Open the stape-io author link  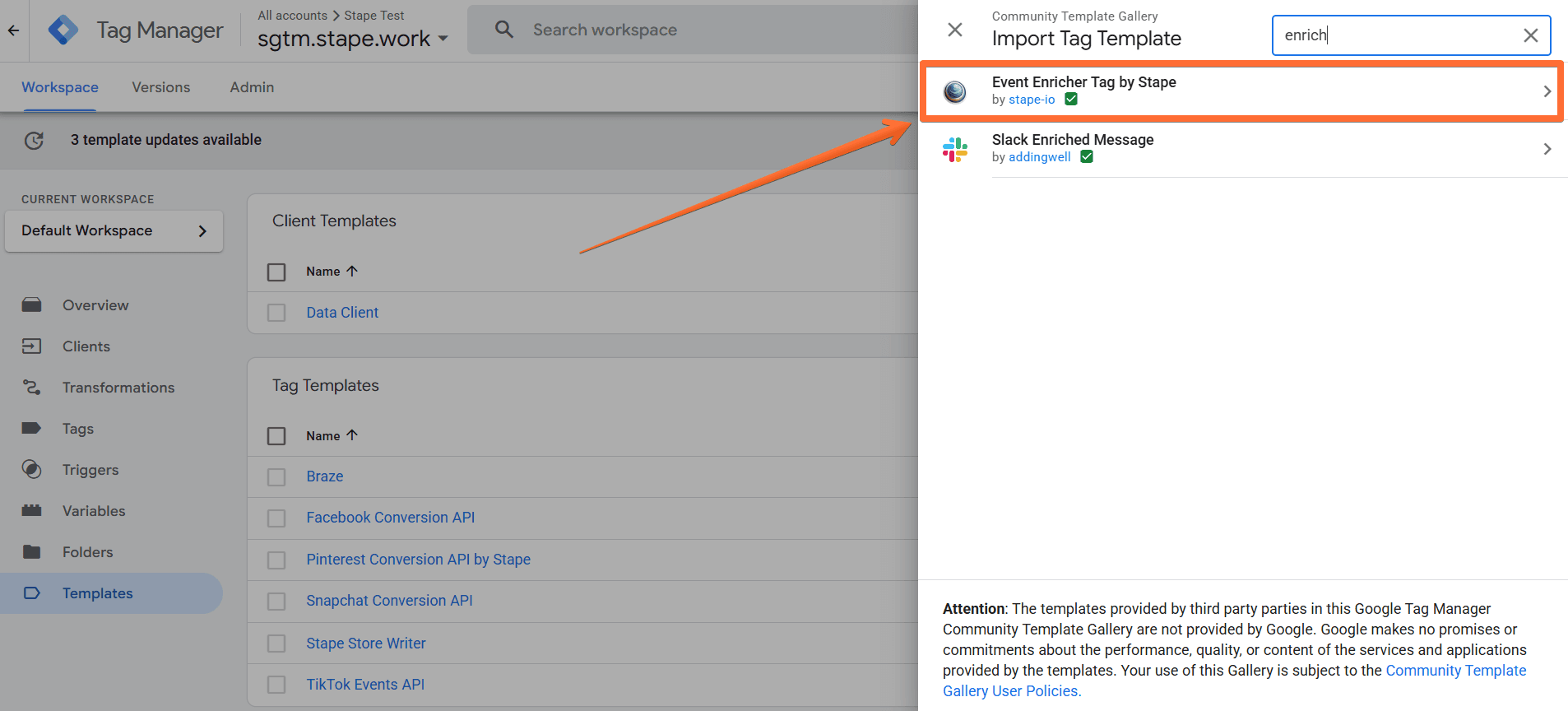[1032, 100]
